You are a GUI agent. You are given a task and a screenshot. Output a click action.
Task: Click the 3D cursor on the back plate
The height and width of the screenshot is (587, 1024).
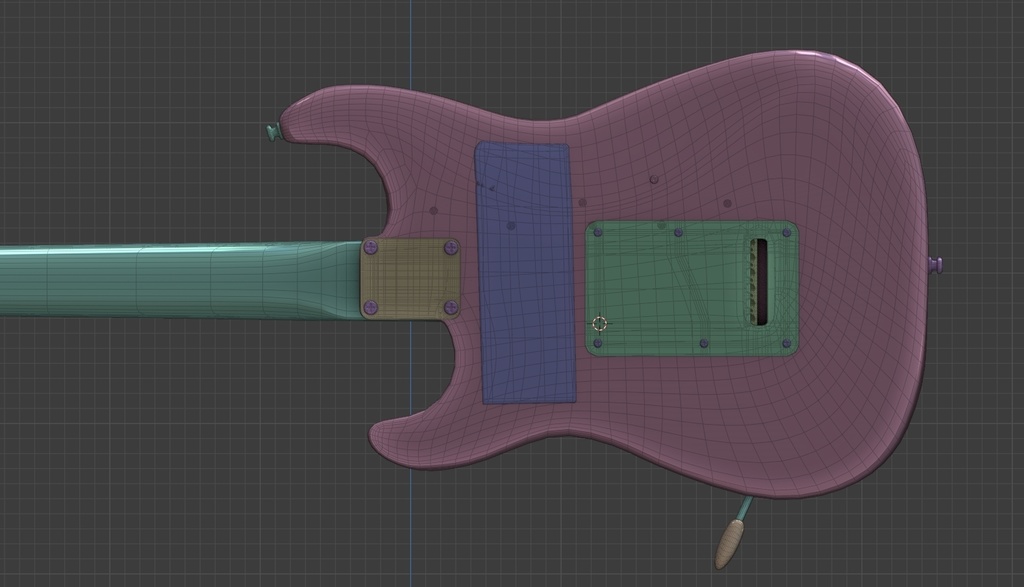coord(597,322)
